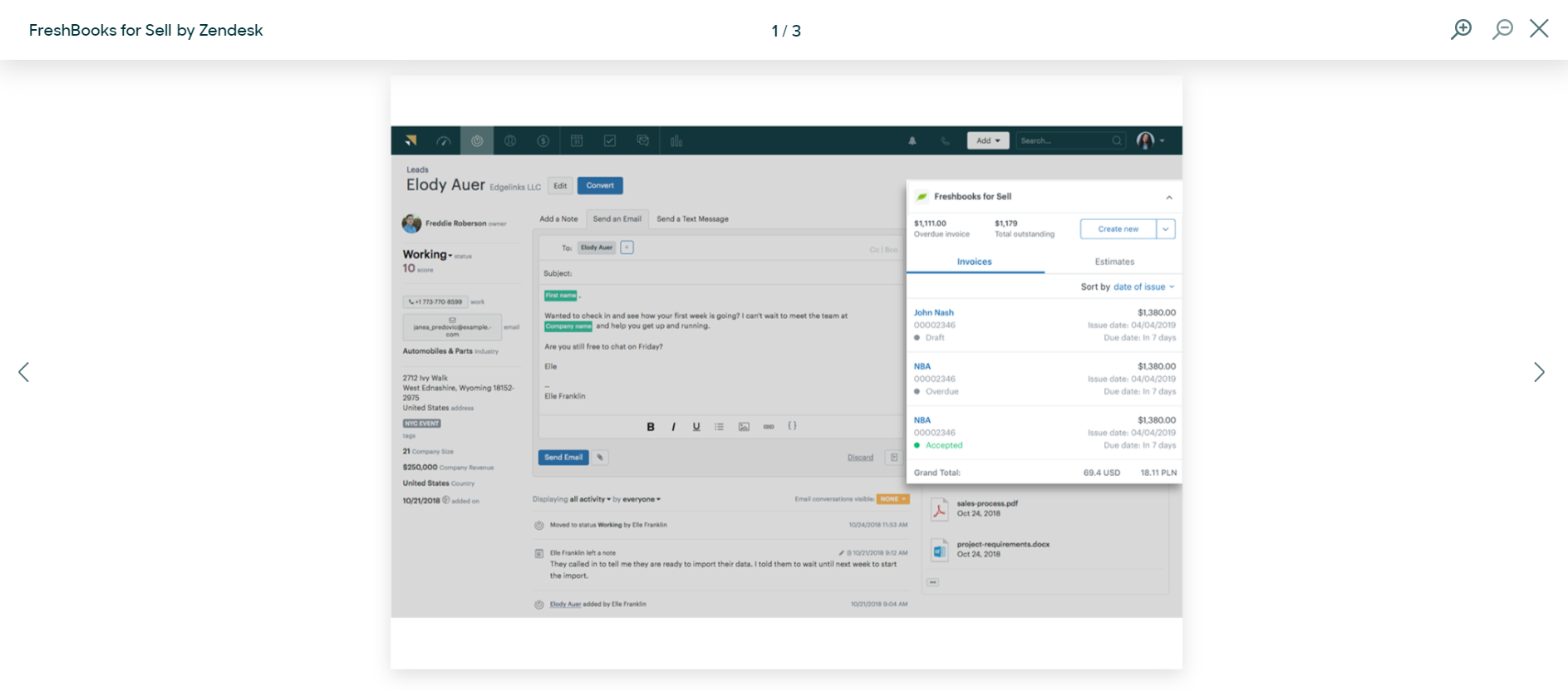The height and width of the screenshot is (691, 1568).
Task: Click the Cc | Bcc link
Action: [x=883, y=249]
